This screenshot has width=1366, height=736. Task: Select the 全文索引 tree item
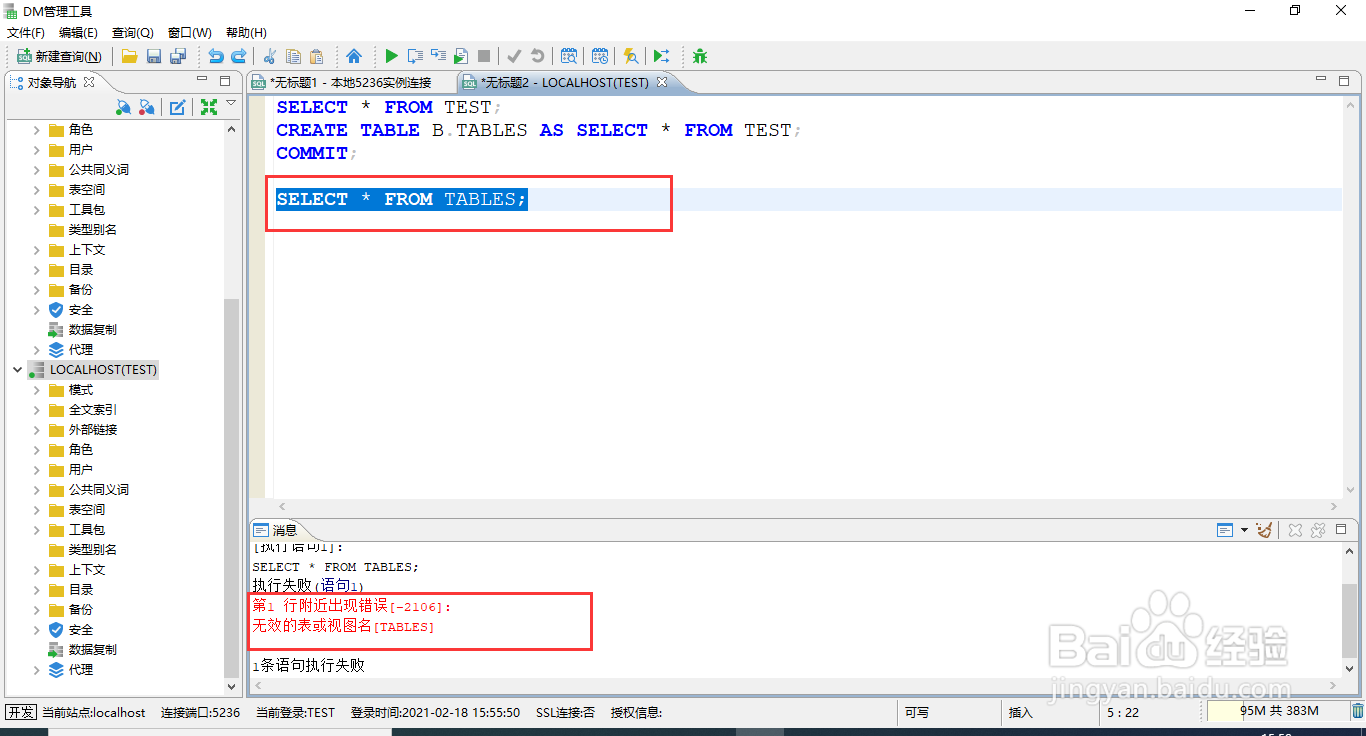click(x=93, y=410)
